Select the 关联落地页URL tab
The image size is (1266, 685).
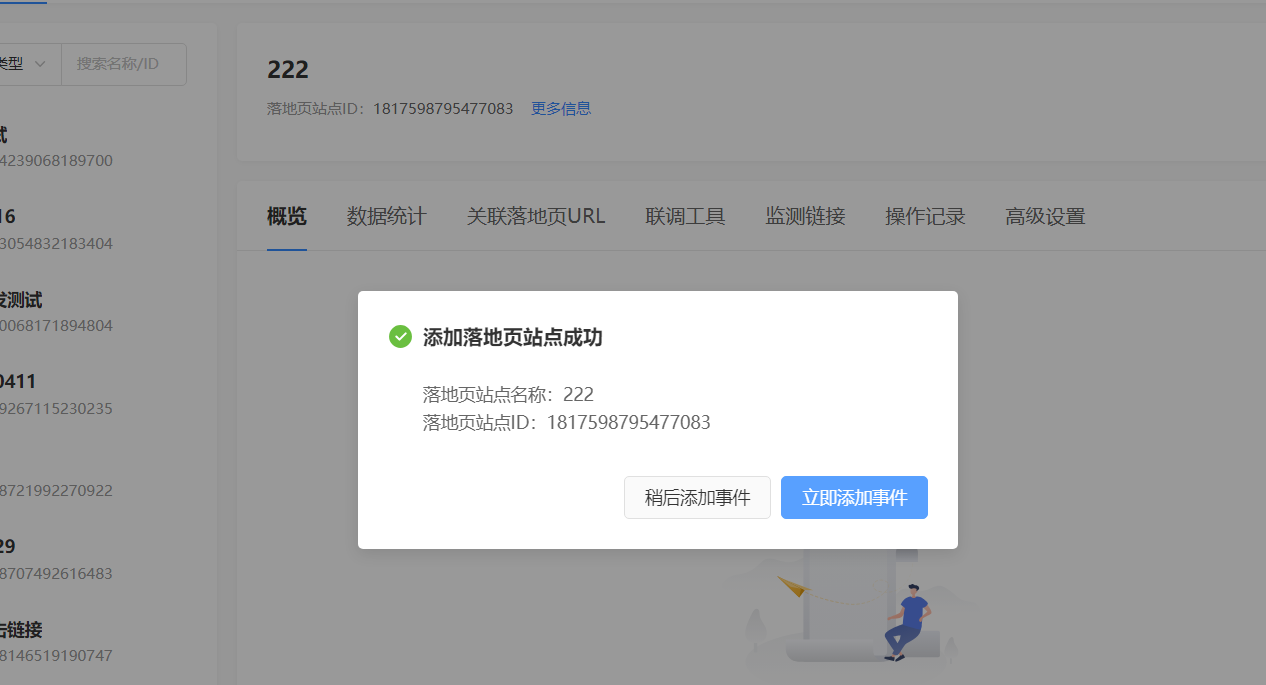[535, 216]
